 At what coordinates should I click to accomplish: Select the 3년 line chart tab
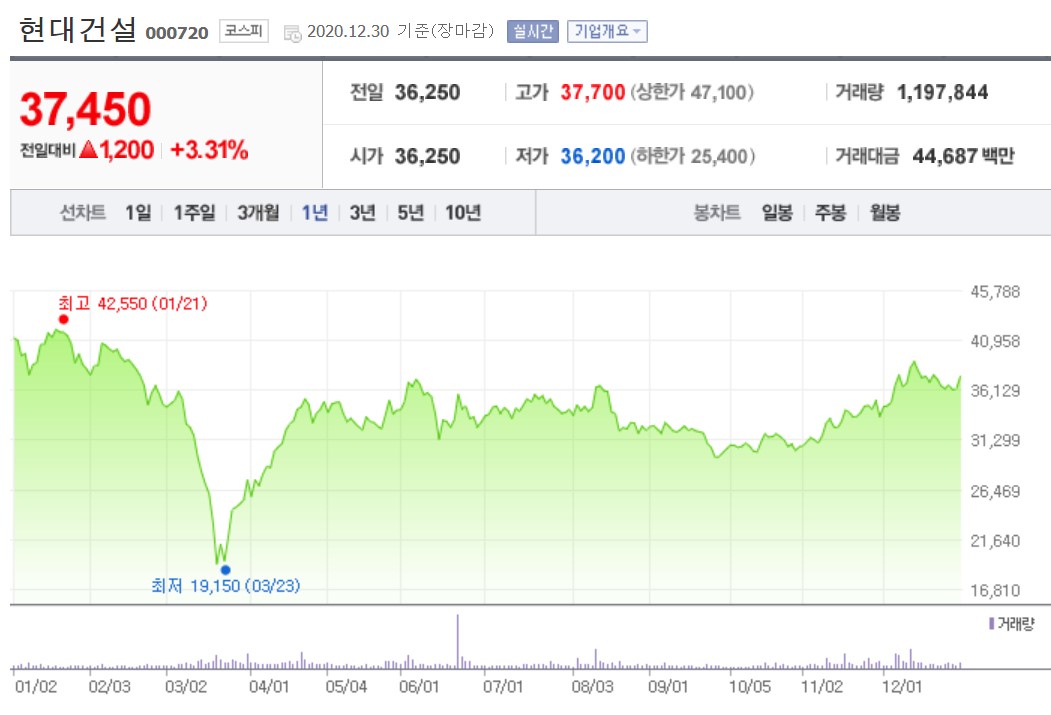(362, 213)
